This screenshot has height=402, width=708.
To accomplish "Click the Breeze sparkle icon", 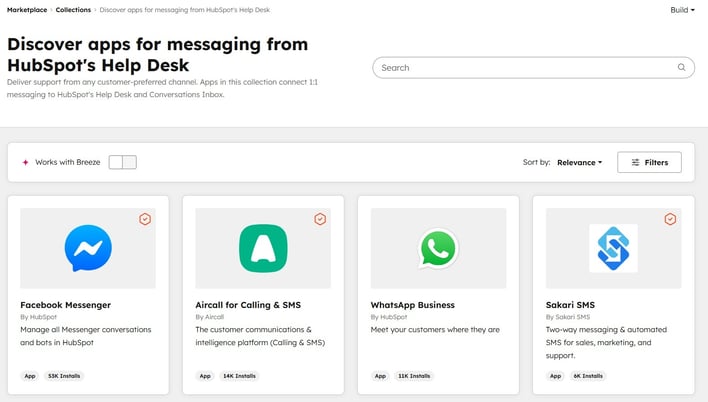I will coord(25,162).
